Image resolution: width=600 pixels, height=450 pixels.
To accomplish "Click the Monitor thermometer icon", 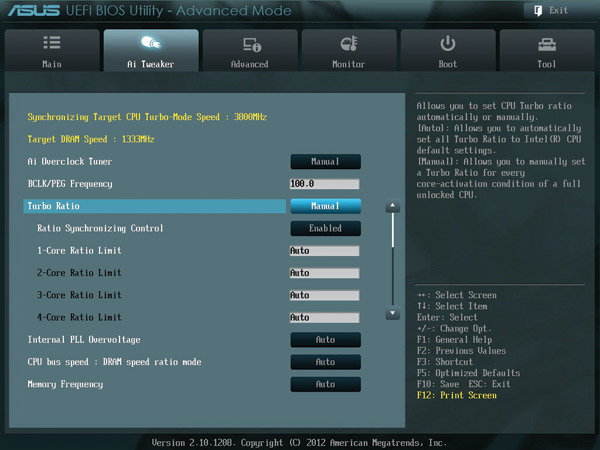I will (349, 44).
